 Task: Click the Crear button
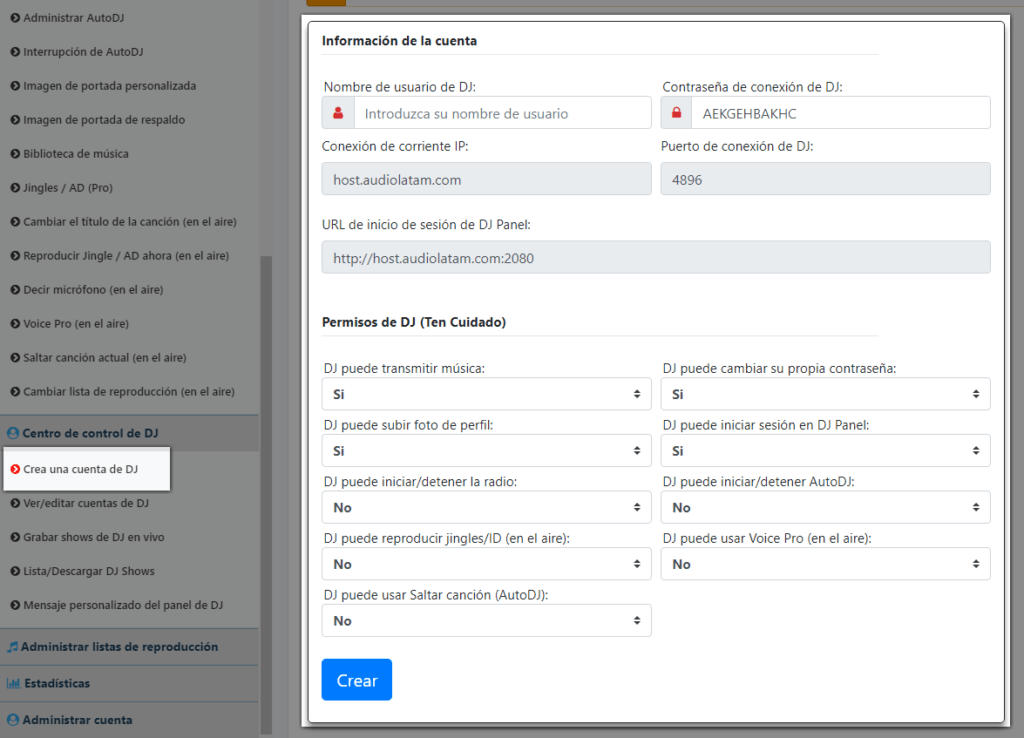click(x=357, y=680)
